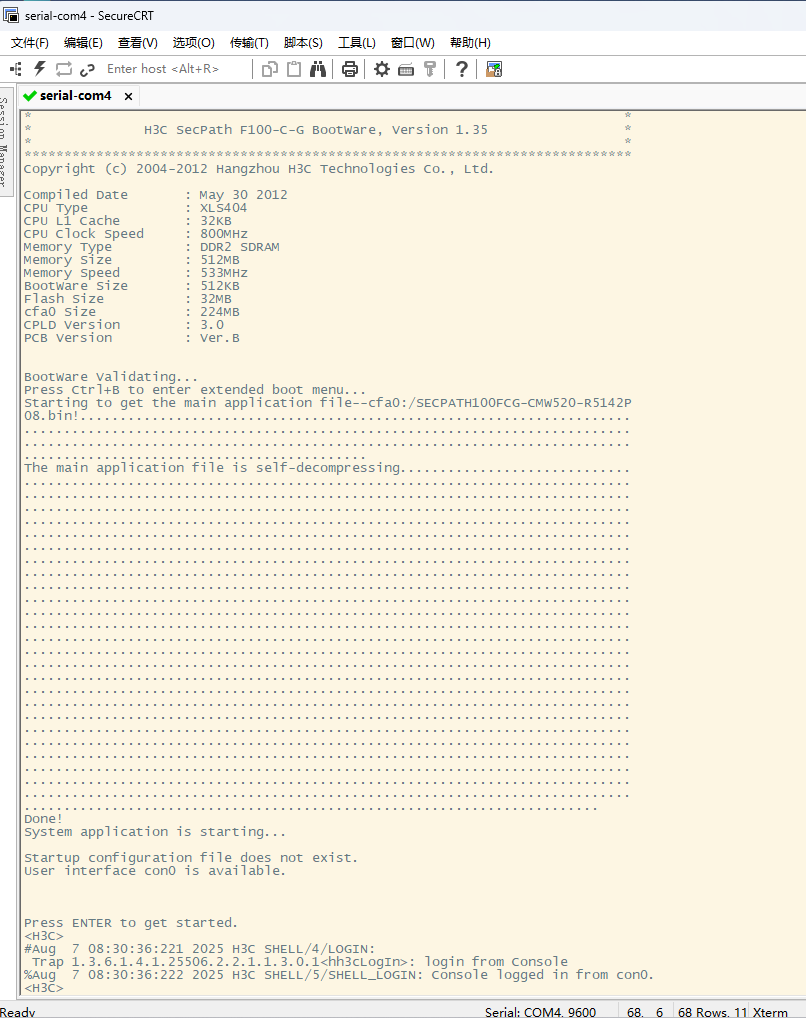Click the CPU Type XLS404 value
The image size is (806, 1018).
pyautogui.click(x=223, y=208)
